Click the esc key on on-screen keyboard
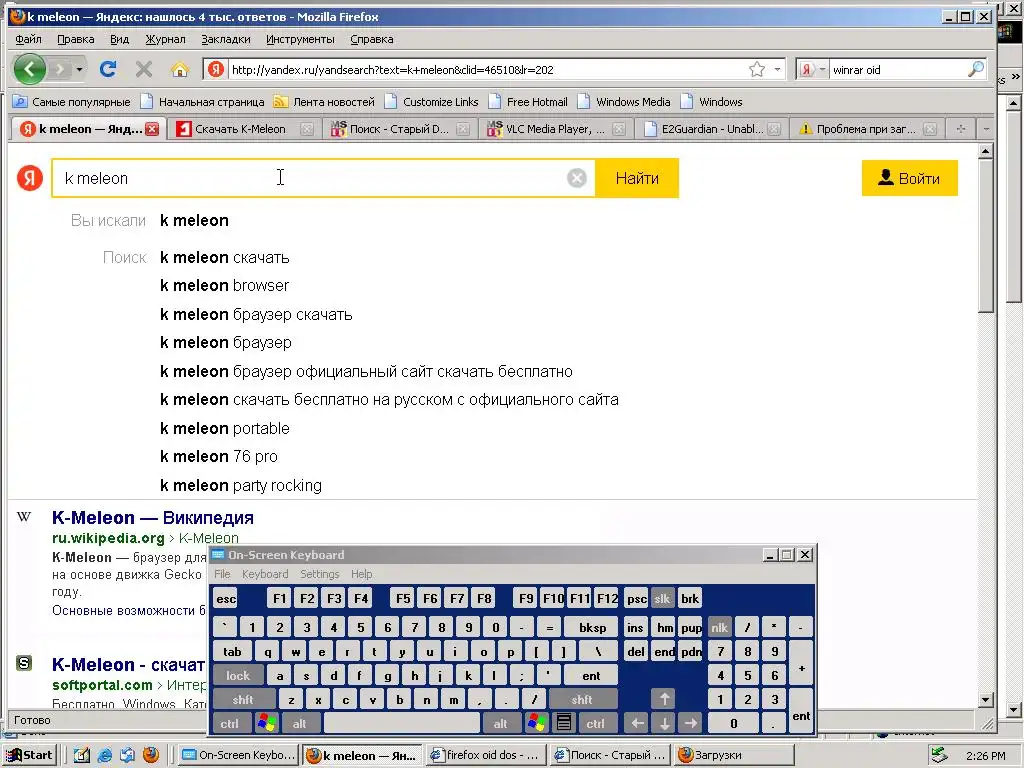The height and width of the screenshot is (768, 1024). [225, 599]
